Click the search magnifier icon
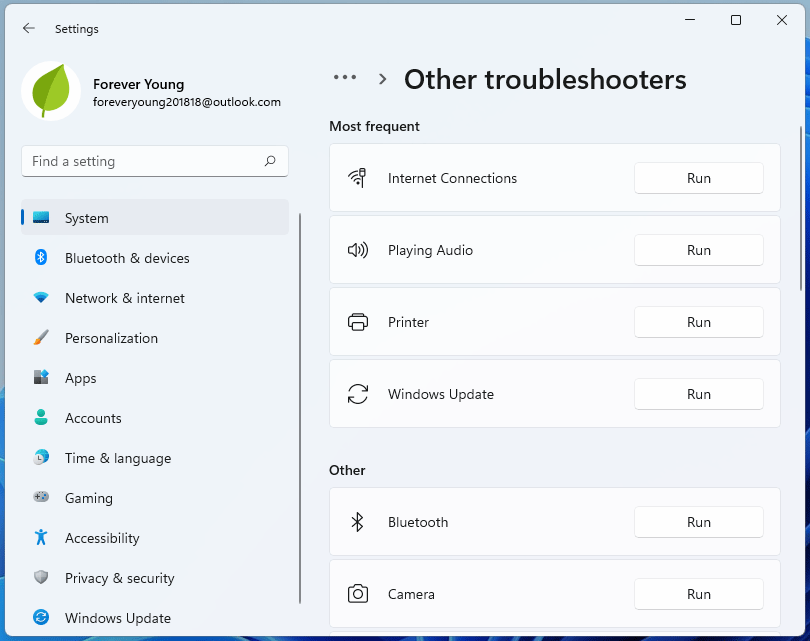Viewport: 810px width, 641px height. (x=270, y=161)
